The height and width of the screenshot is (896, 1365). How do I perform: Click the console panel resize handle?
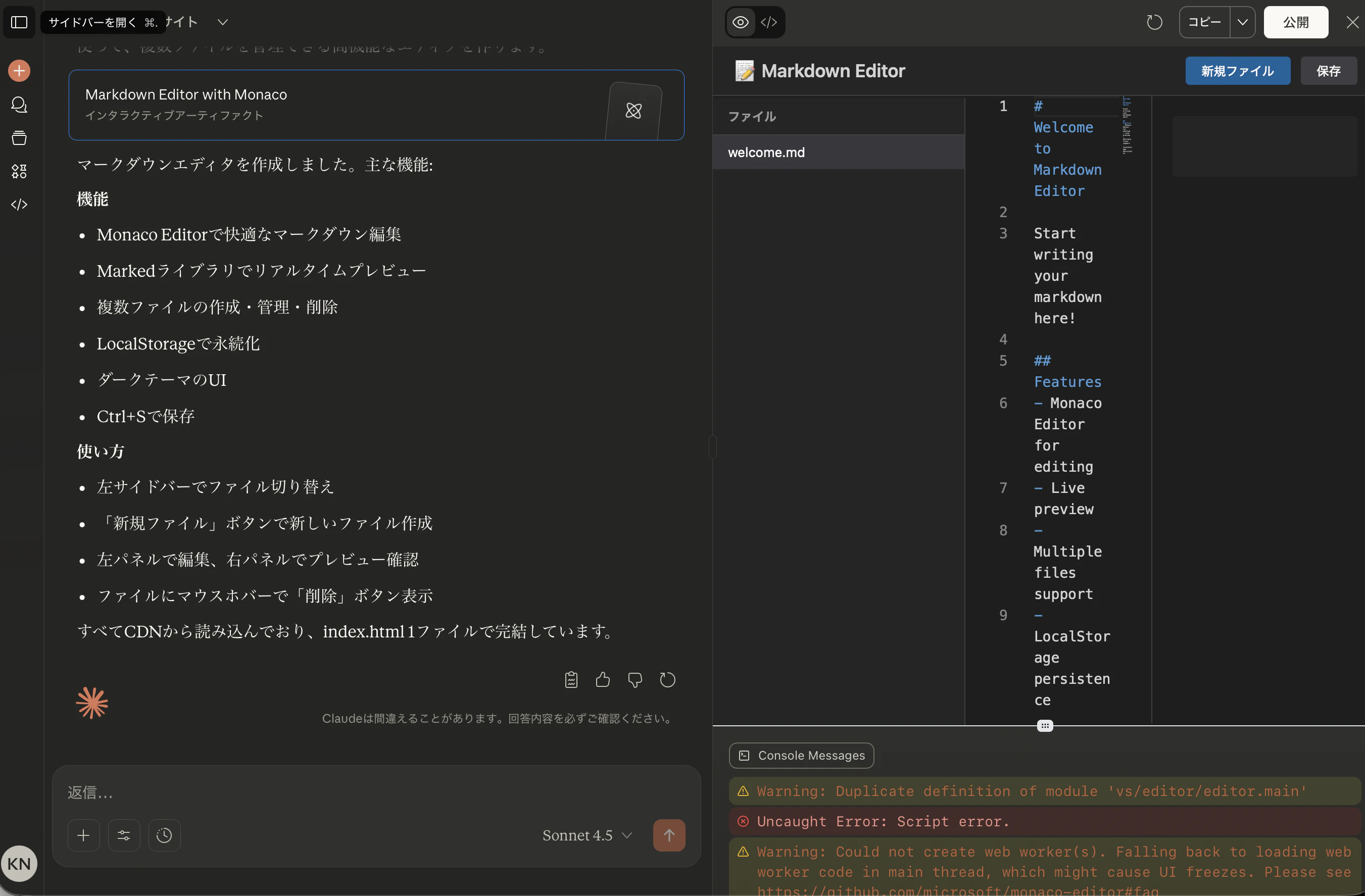coord(1045,726)
